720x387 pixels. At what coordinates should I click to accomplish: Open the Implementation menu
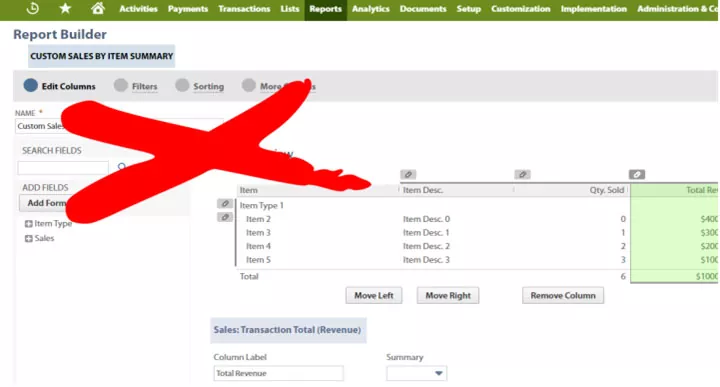click(x=593, y=9)
